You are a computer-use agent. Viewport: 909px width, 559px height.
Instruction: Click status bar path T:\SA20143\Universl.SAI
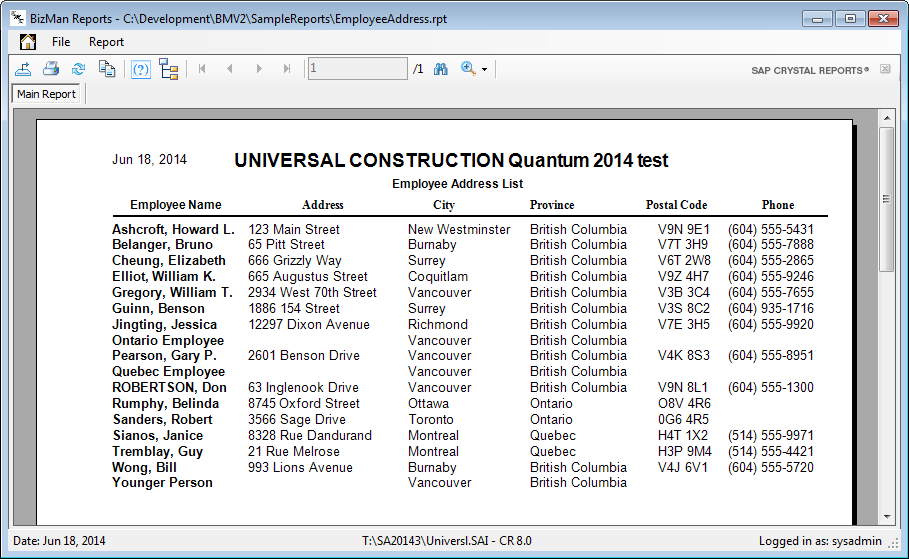click(x=428, y=541)
